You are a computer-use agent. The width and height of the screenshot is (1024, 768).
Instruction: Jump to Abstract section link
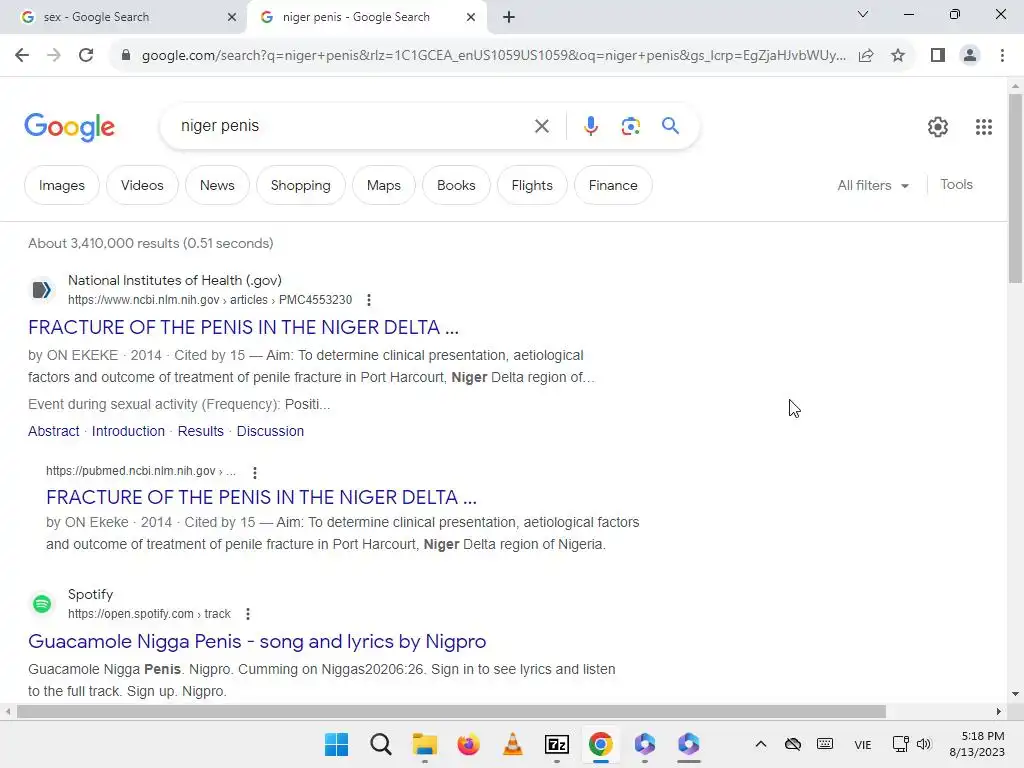click(x=54, y=431)
